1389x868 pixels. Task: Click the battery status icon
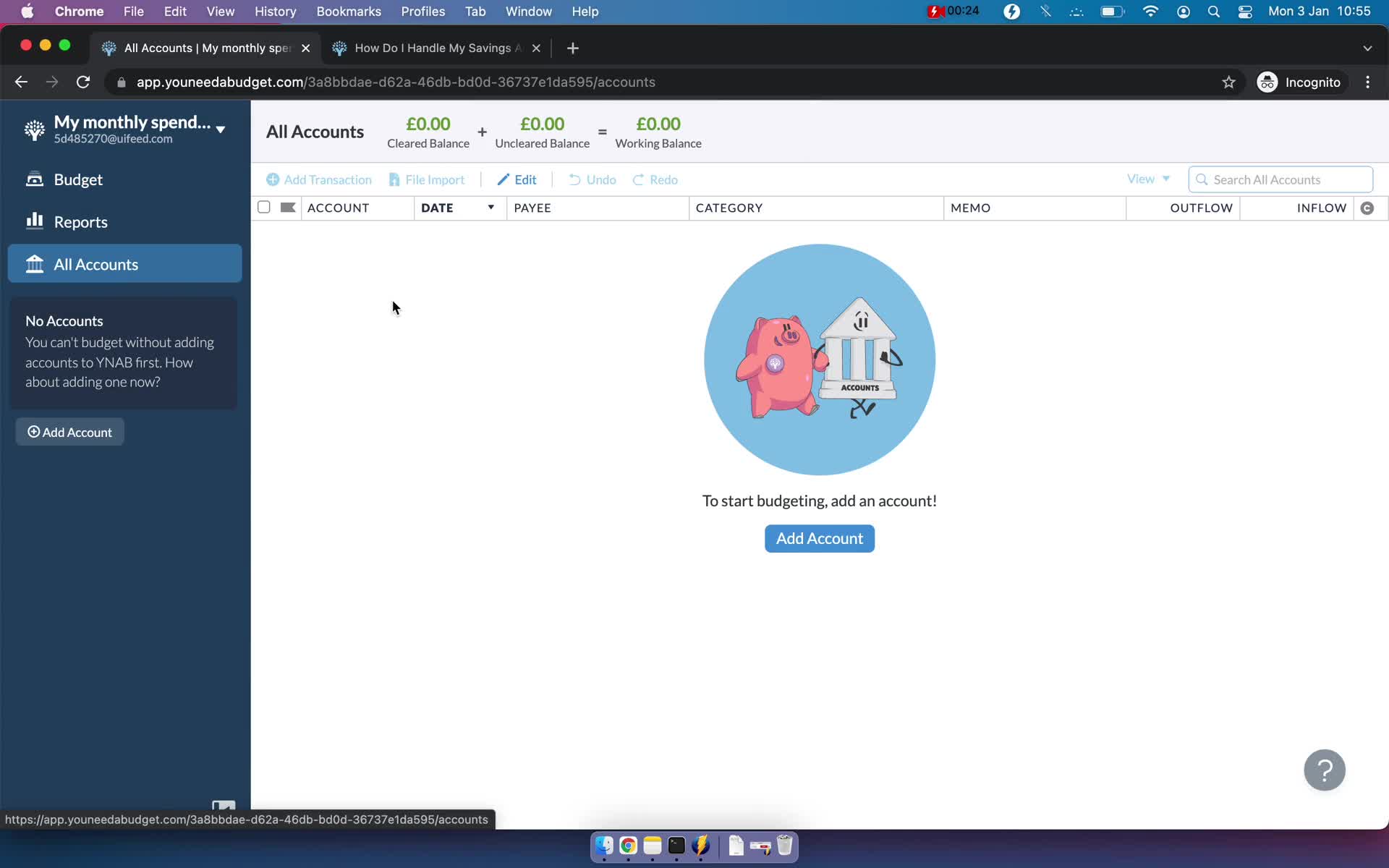pos(1113,11)
